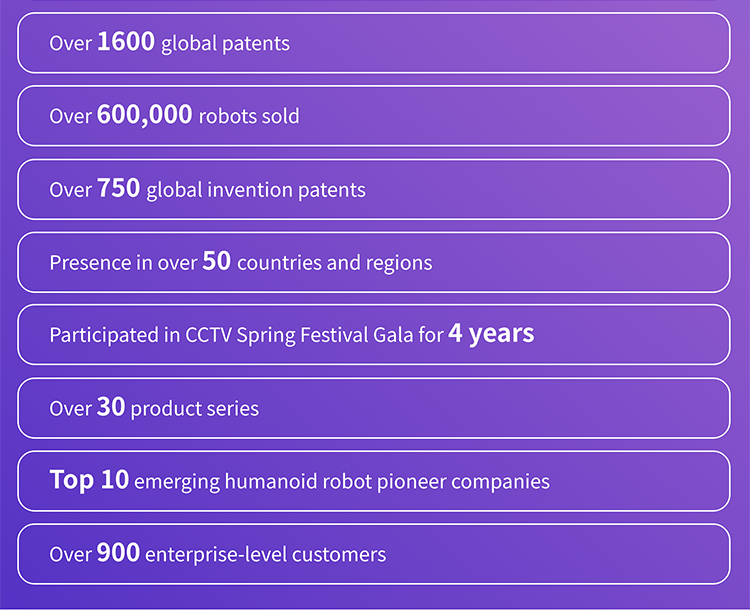The image size is (750, 610).
Task: Click the CCTV Spring Festival Gala card
Action: pos(374,334)
